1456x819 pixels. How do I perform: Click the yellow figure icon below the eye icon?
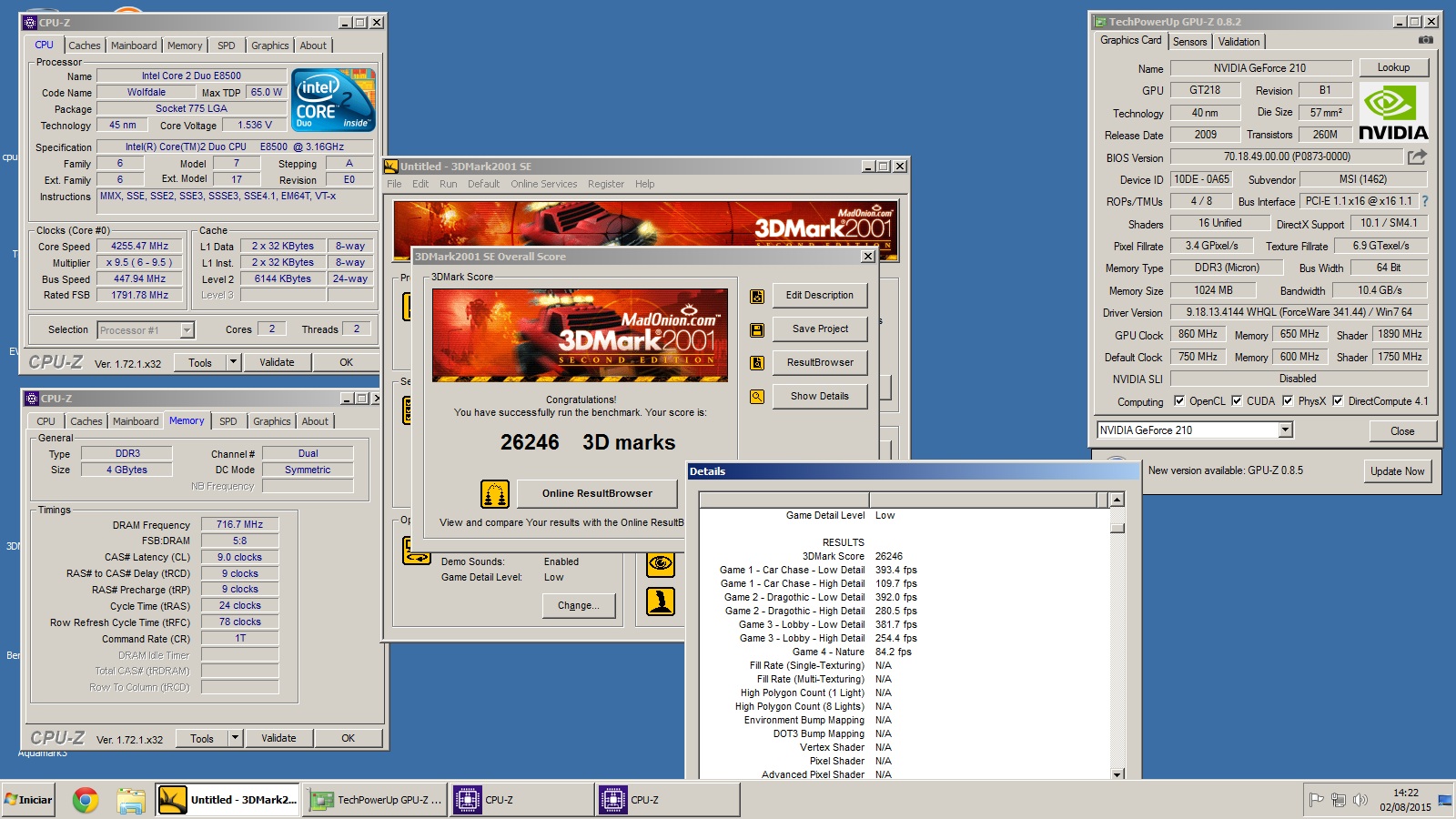tap(661, 602)
